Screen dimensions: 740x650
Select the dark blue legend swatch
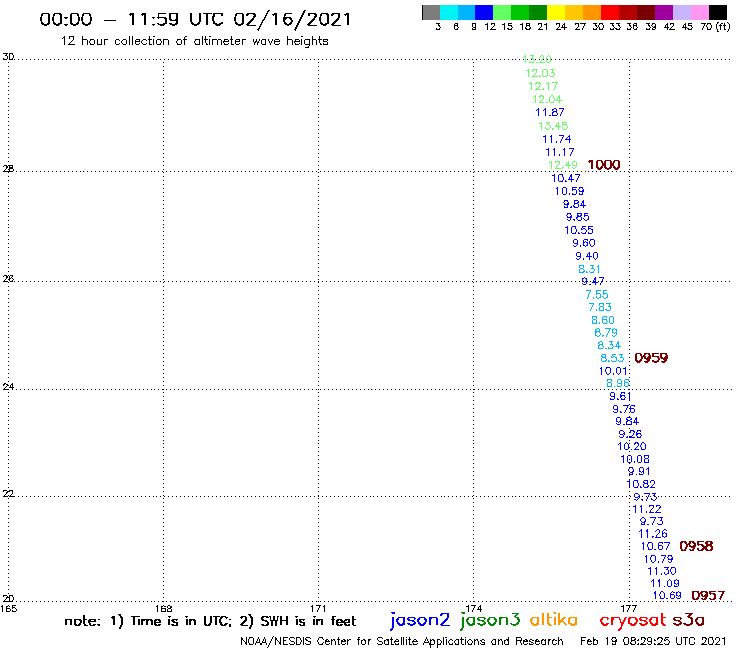484,12
